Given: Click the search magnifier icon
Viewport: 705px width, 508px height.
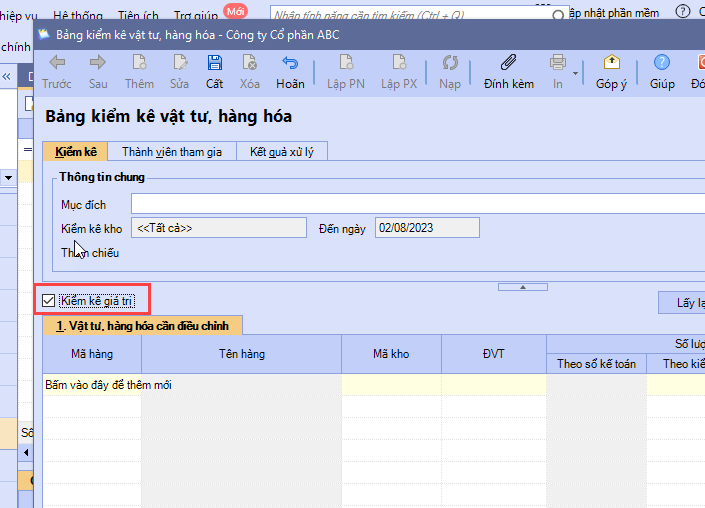Looking at the screenshot, I should tap(558, 15).
